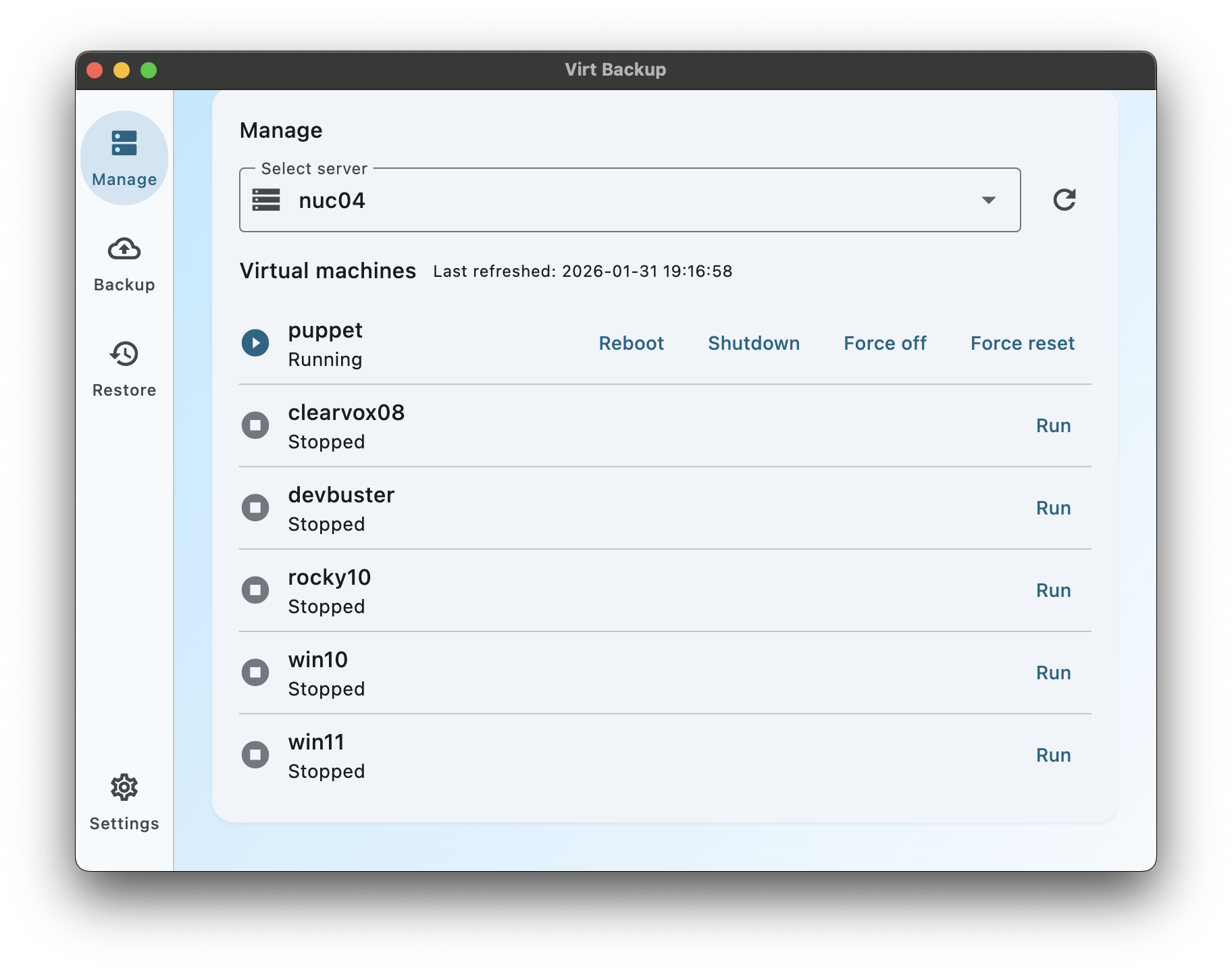The height and width of the screenshot is (971, 1232).
Task: Reboot the puppet virtual machine
Action: [x=631, y=343]
